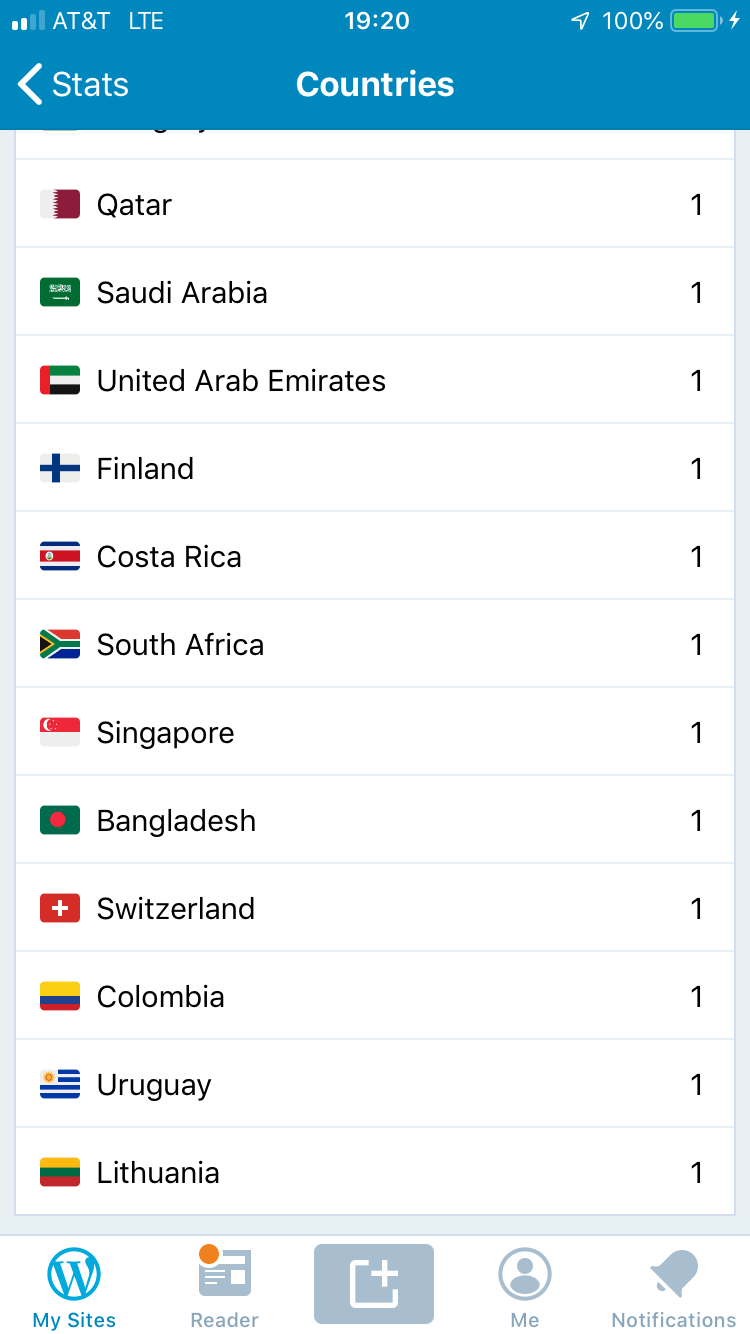
Task: Tap the Saudi Arabia flag icon
Action: (60, 293)
